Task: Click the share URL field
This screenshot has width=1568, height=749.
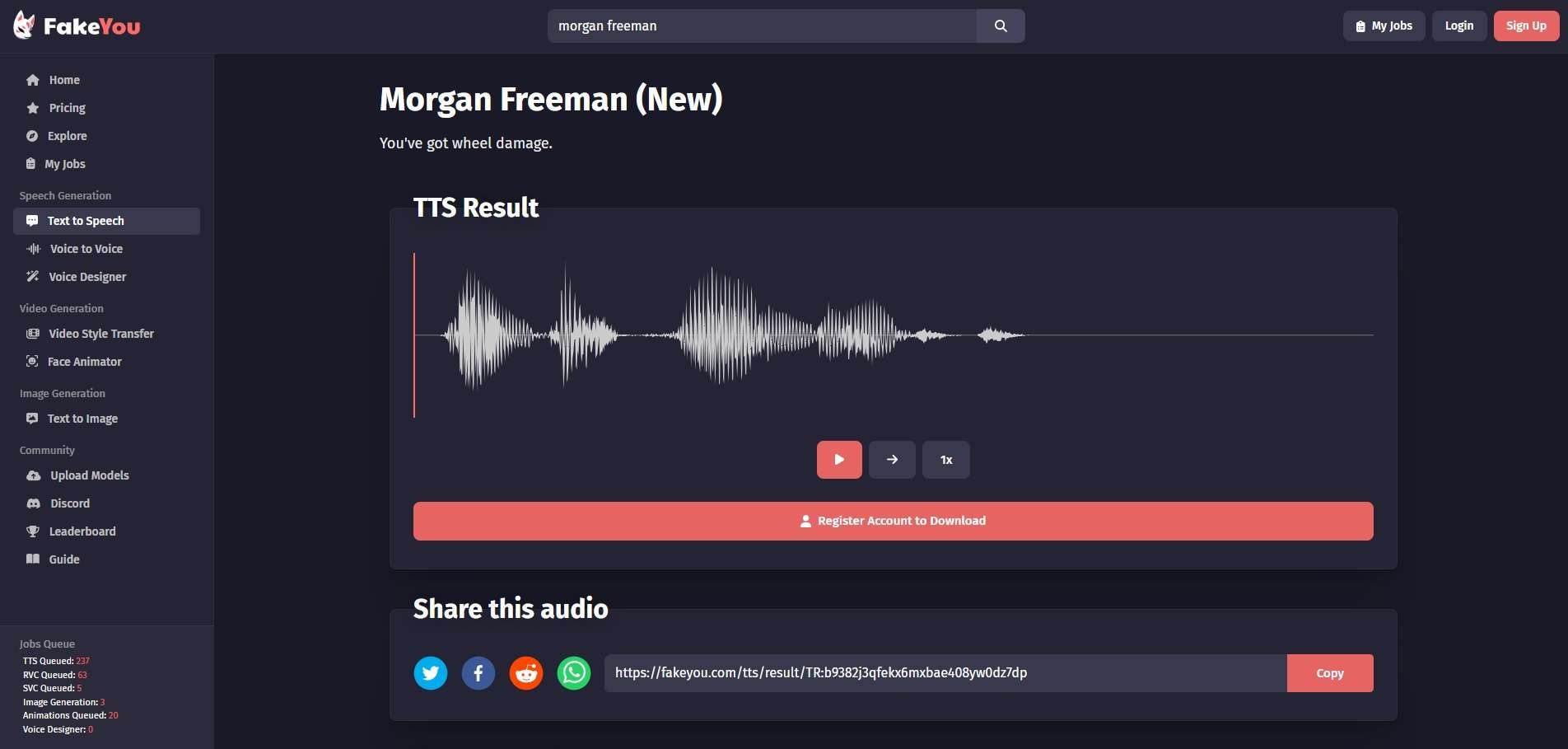Action: (945, 673)
